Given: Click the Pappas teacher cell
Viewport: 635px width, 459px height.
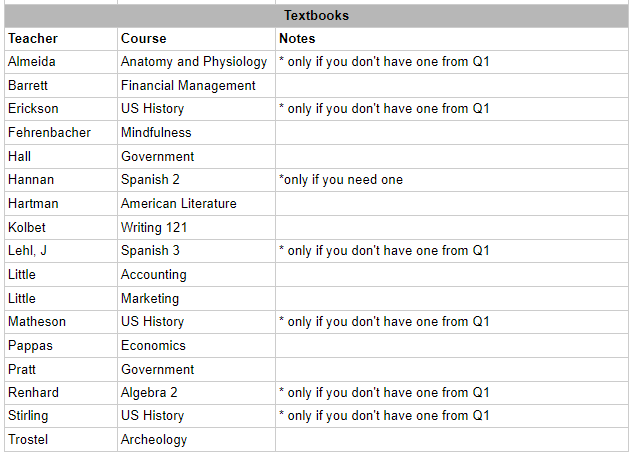Looking at the screenshot, I should click(61, 346).
